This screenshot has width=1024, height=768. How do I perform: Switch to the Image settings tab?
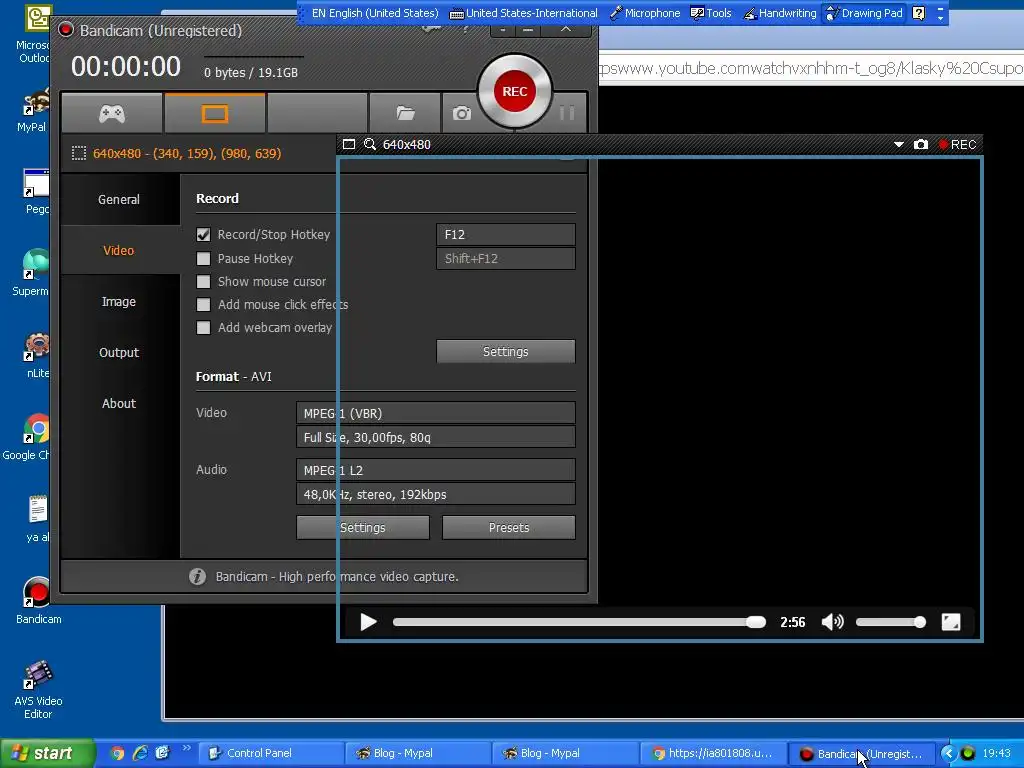pos(119,301)
